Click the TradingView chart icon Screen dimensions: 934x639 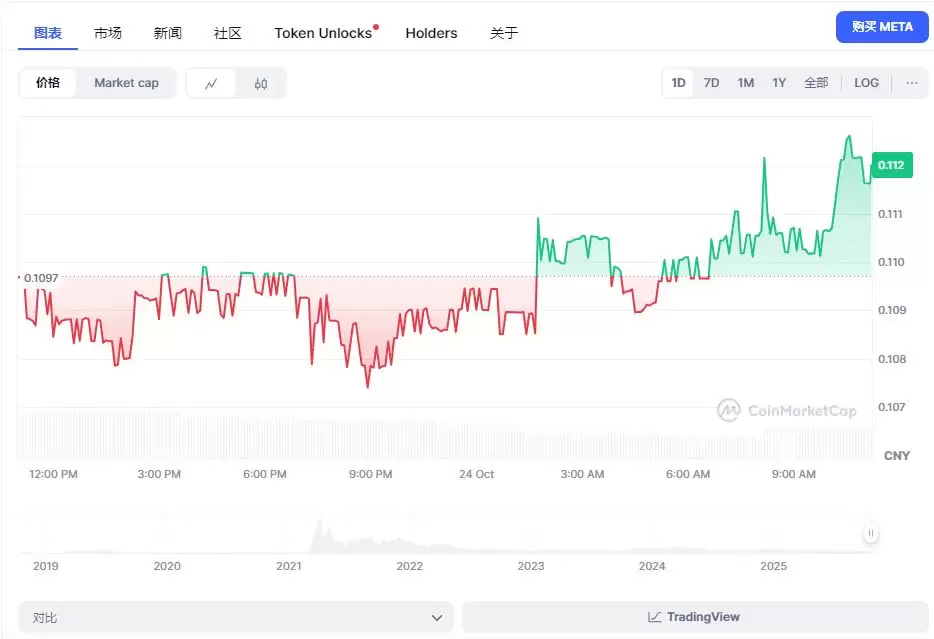[x=654, y=617]
